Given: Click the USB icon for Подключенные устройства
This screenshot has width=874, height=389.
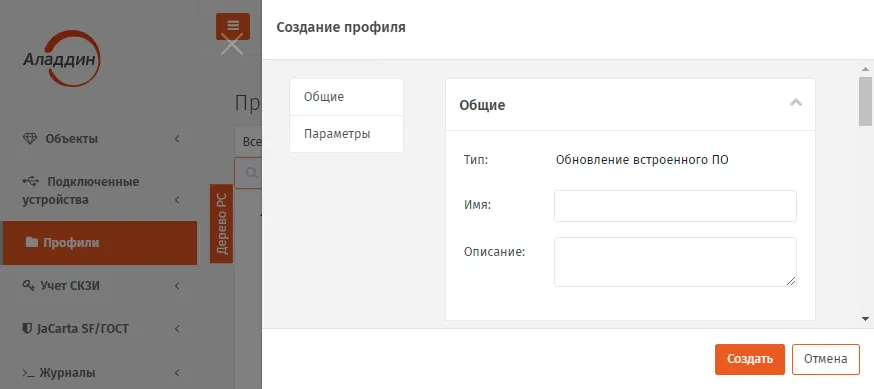Looking at the screenshot, I should (31, 182).
